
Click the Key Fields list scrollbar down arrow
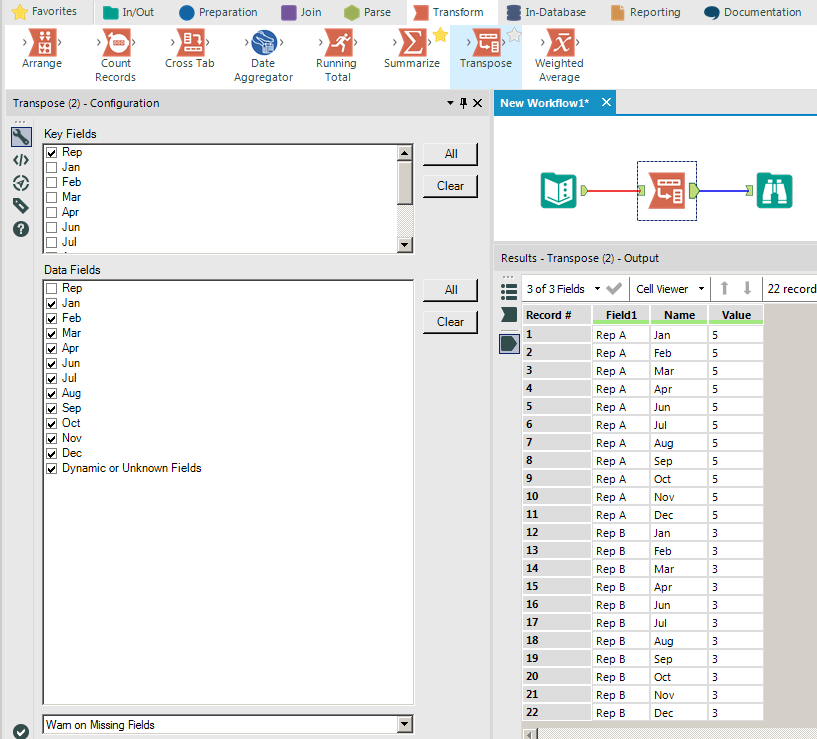pos(404,245)
